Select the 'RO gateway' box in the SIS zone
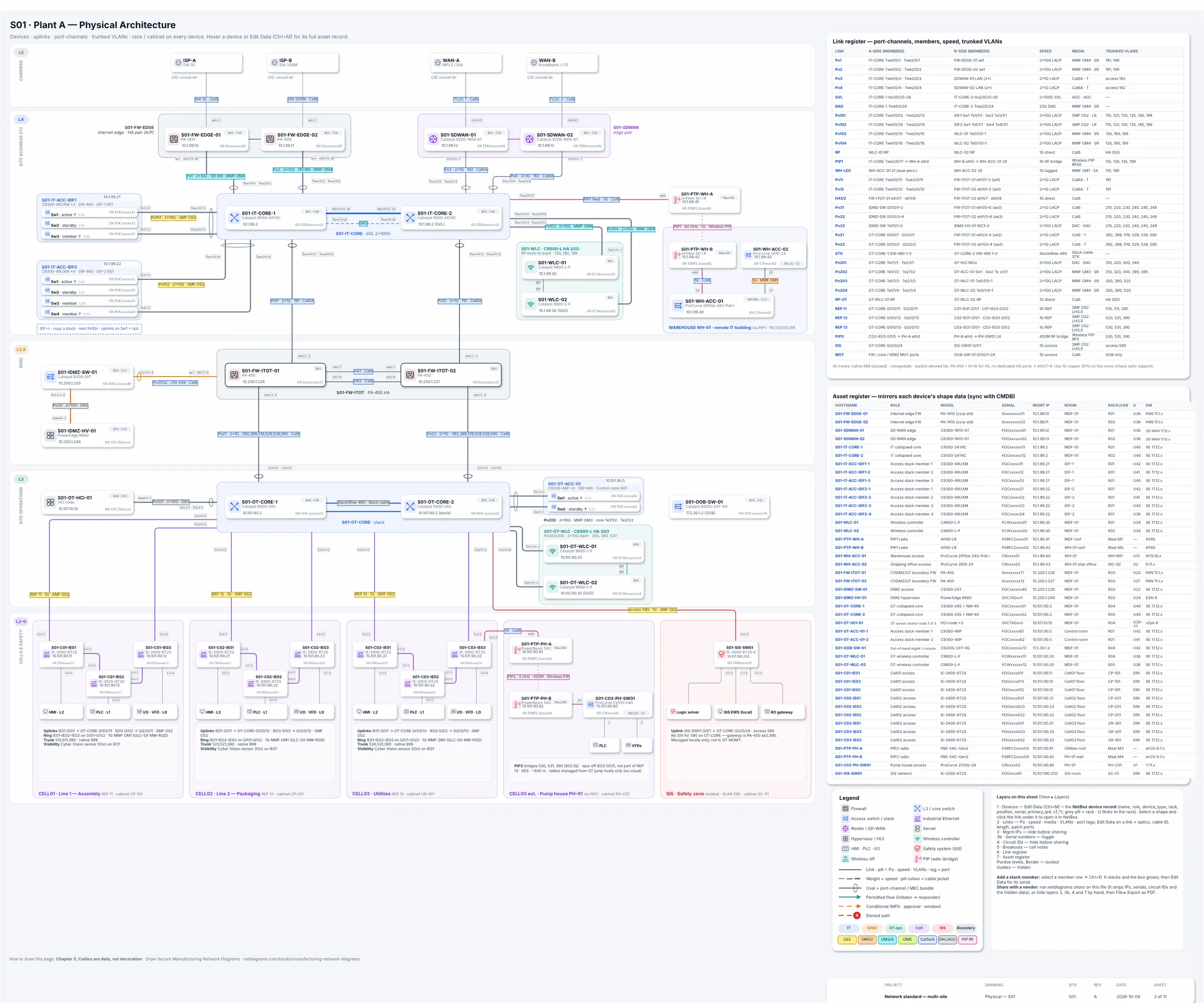1204x1003 pixels. 783,712
